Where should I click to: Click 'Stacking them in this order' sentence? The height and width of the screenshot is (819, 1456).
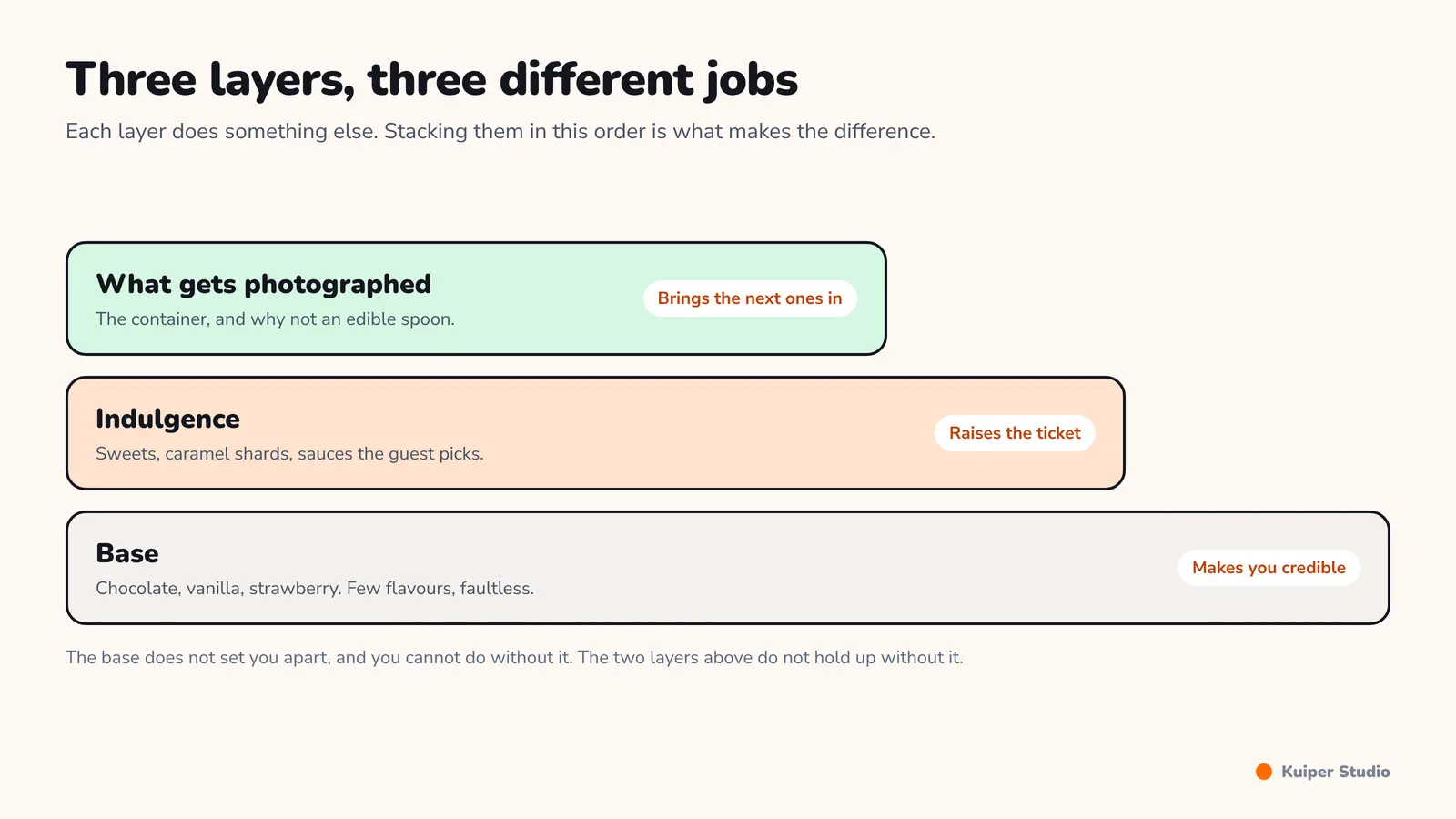click(x=660, y=131)
